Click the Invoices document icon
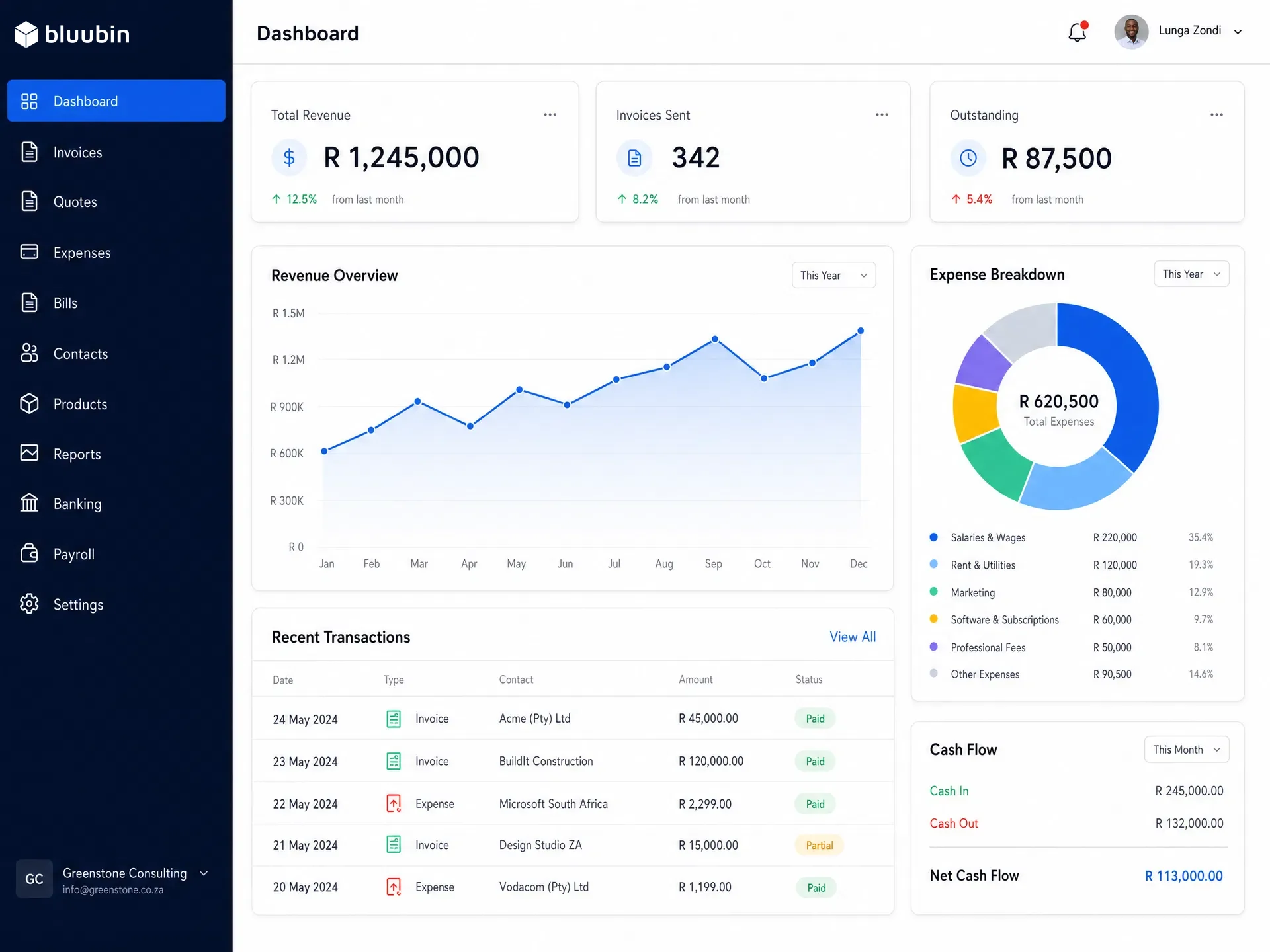Image resolution: width=1270 pixels, height=952 pixels. click(29, 152)
